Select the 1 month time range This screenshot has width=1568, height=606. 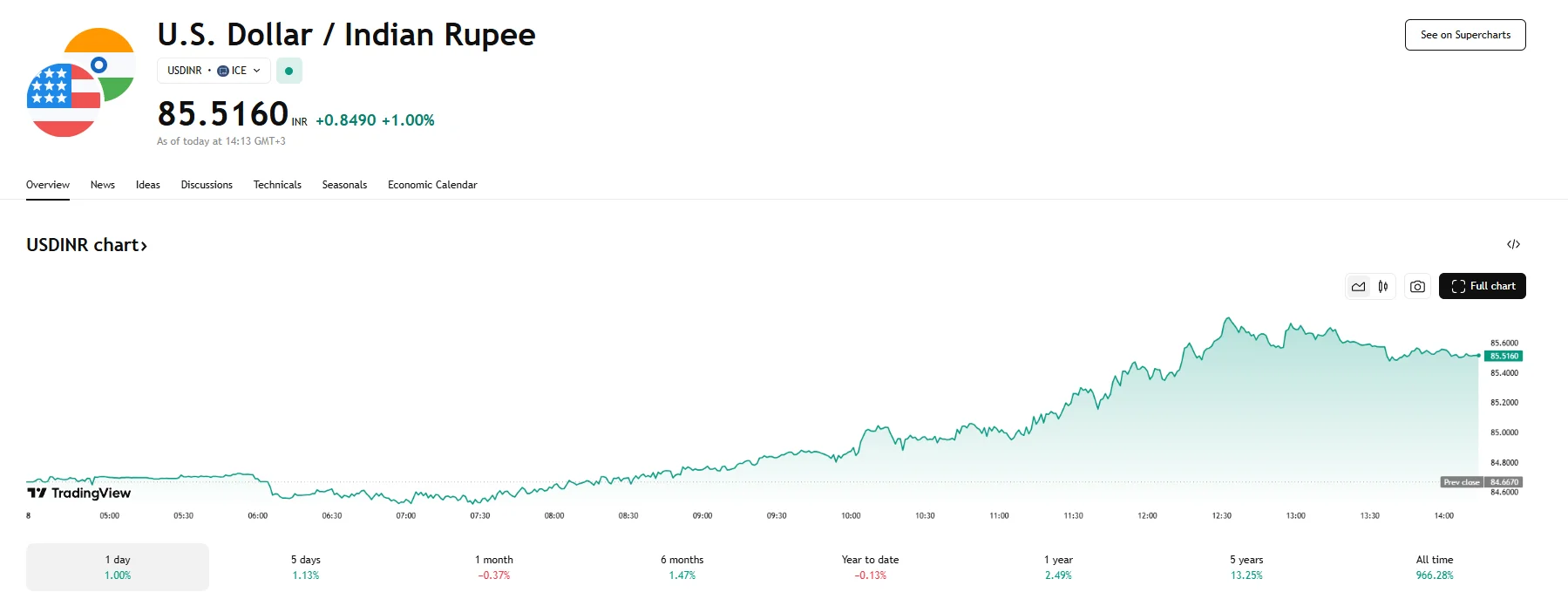(x=494, y=567)
